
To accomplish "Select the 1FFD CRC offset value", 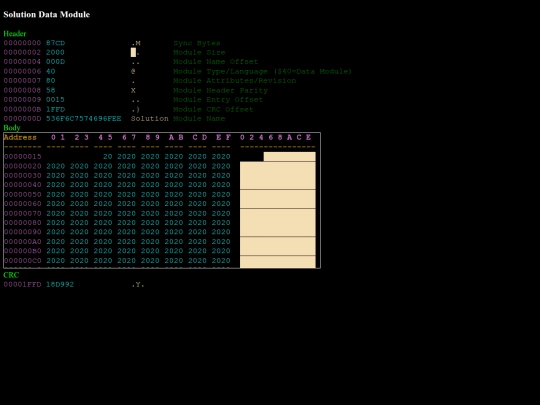I will (55, 109).
